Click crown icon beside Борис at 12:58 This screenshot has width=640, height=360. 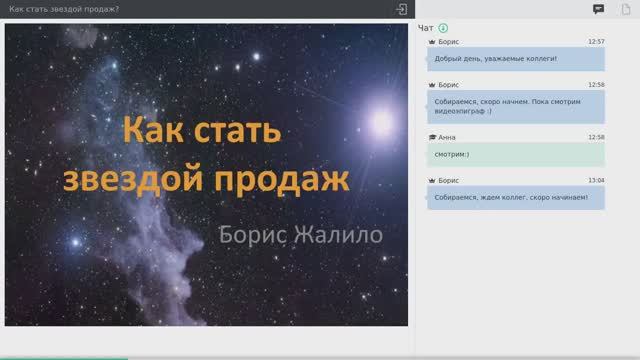pyautogui.click(x=432, y=85)
